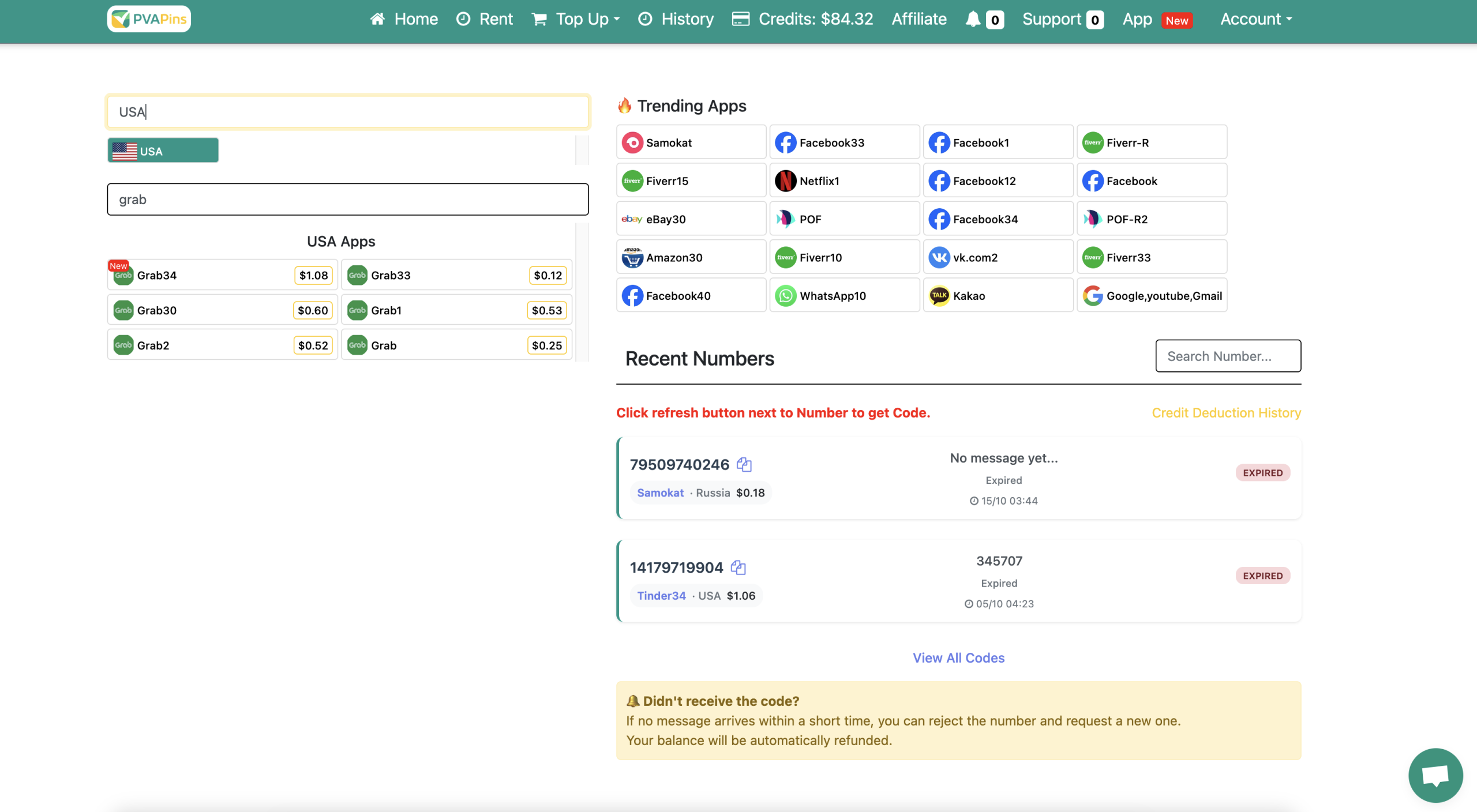Viewport: 1477px width, 812px height.
Task: Select the WhatsApp10 trending app
Action: (x=844, y=295)
